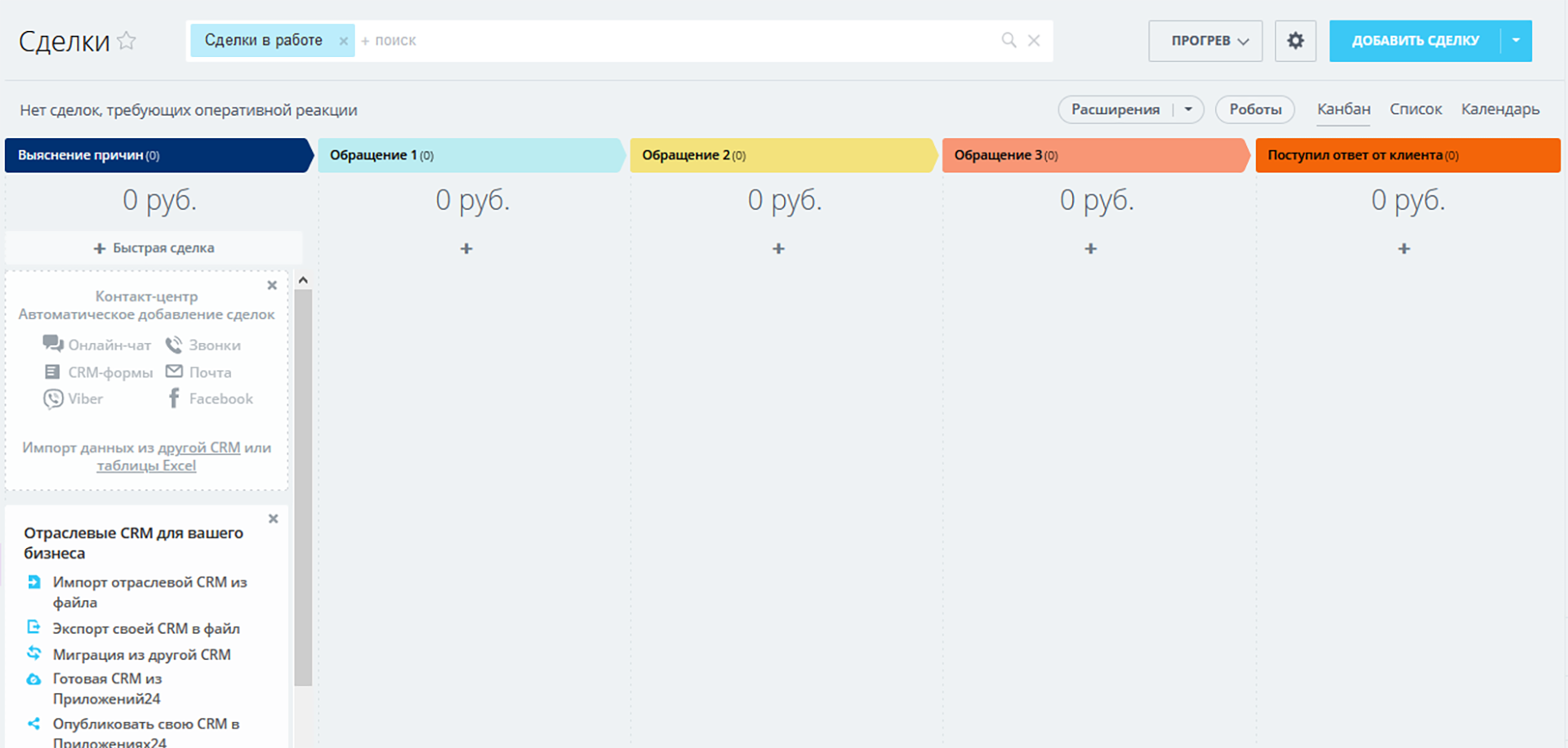Switch to the Список view tab
Screen dimensions: 1568x748
point(1415,109)
